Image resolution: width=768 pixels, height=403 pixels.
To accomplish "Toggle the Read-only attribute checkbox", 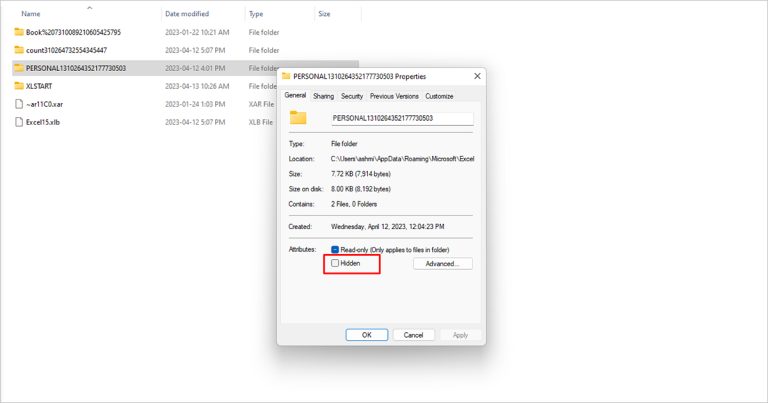I will click(335, 249).
